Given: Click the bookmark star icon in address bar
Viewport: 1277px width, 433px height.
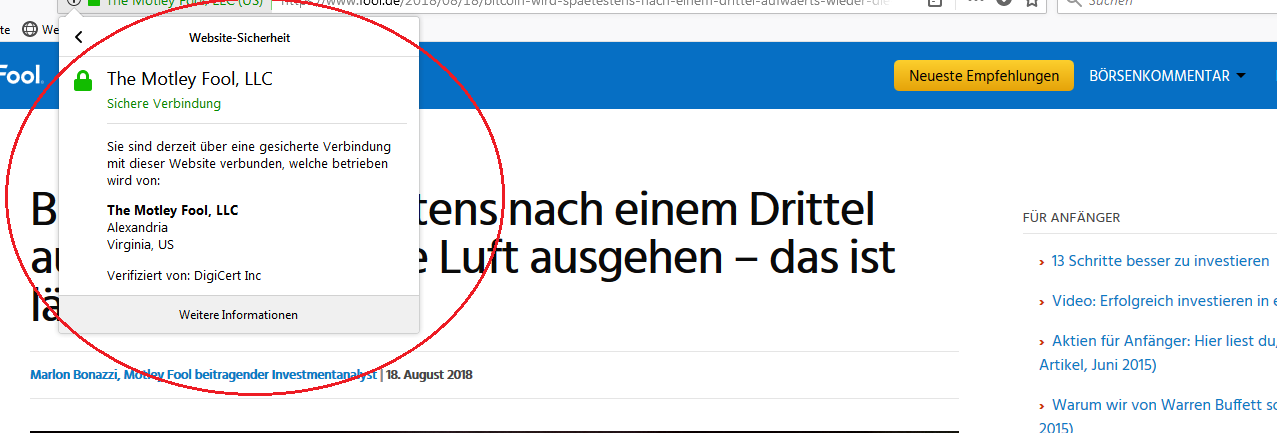Looking at the screenshot, I should point(1031,3).
